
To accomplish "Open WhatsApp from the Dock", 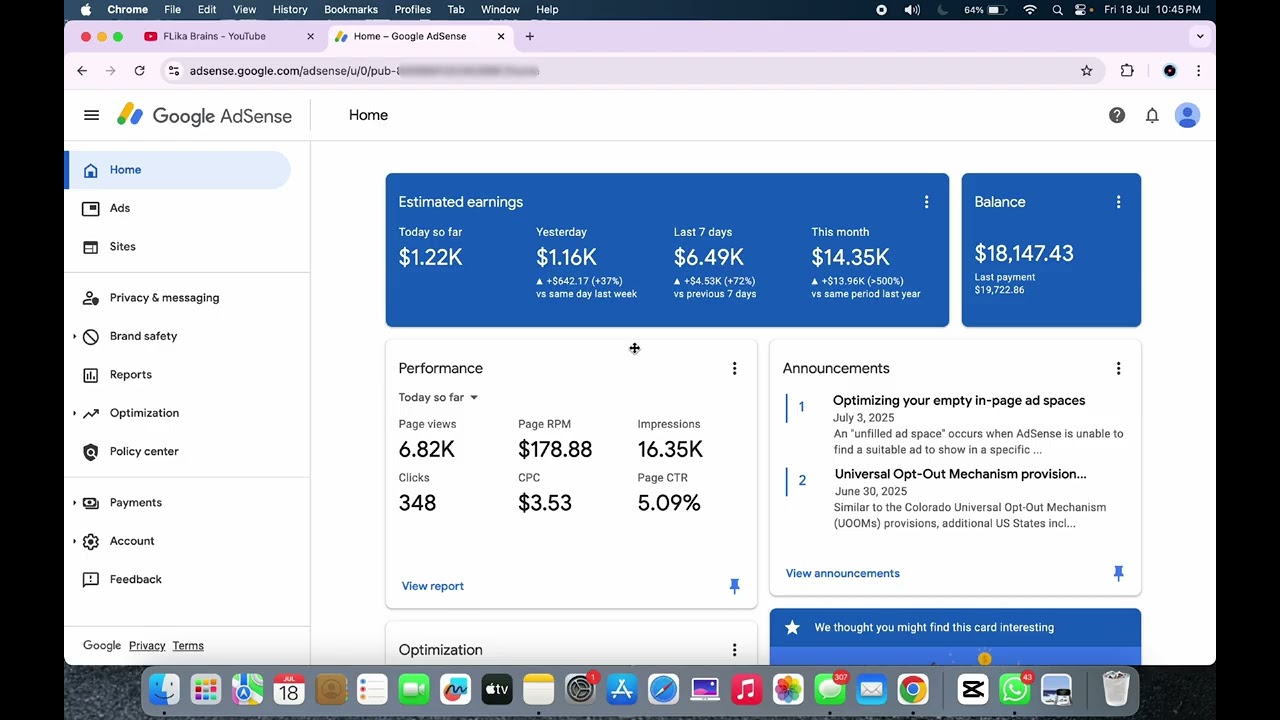I will pyautogui.click(x=1014, y=690).
